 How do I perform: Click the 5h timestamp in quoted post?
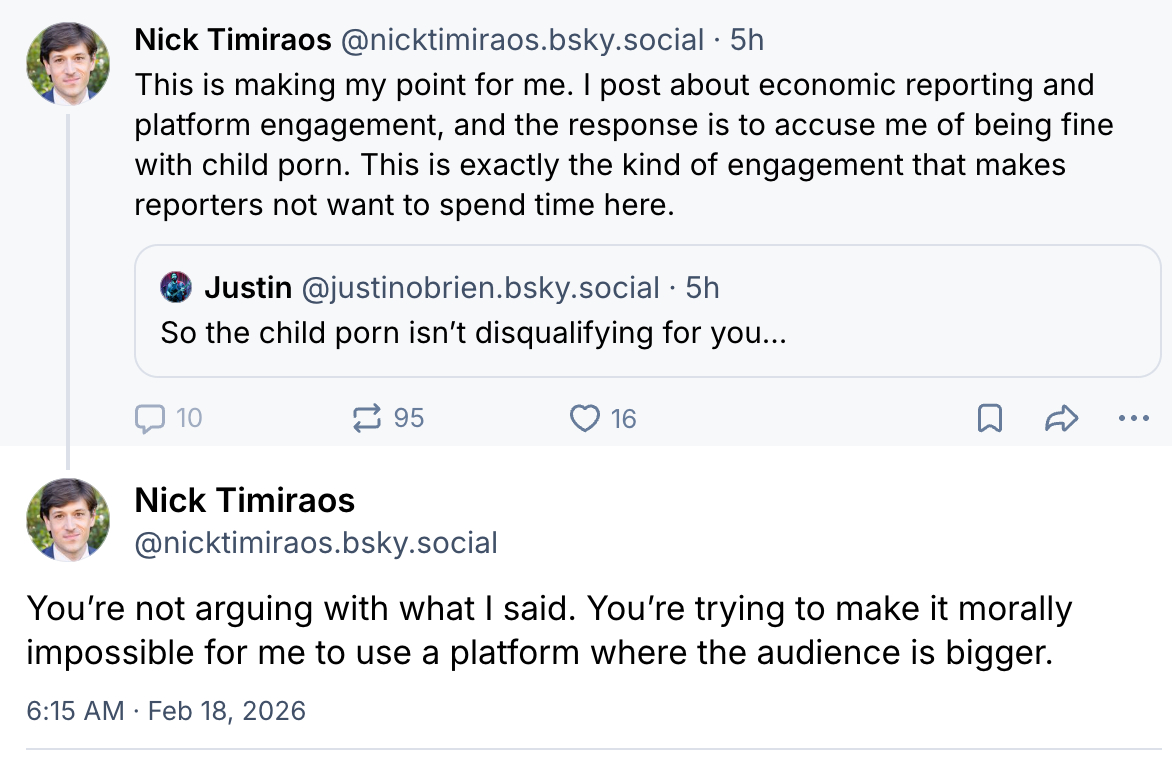pyautogui.click(x=702, y=288)
